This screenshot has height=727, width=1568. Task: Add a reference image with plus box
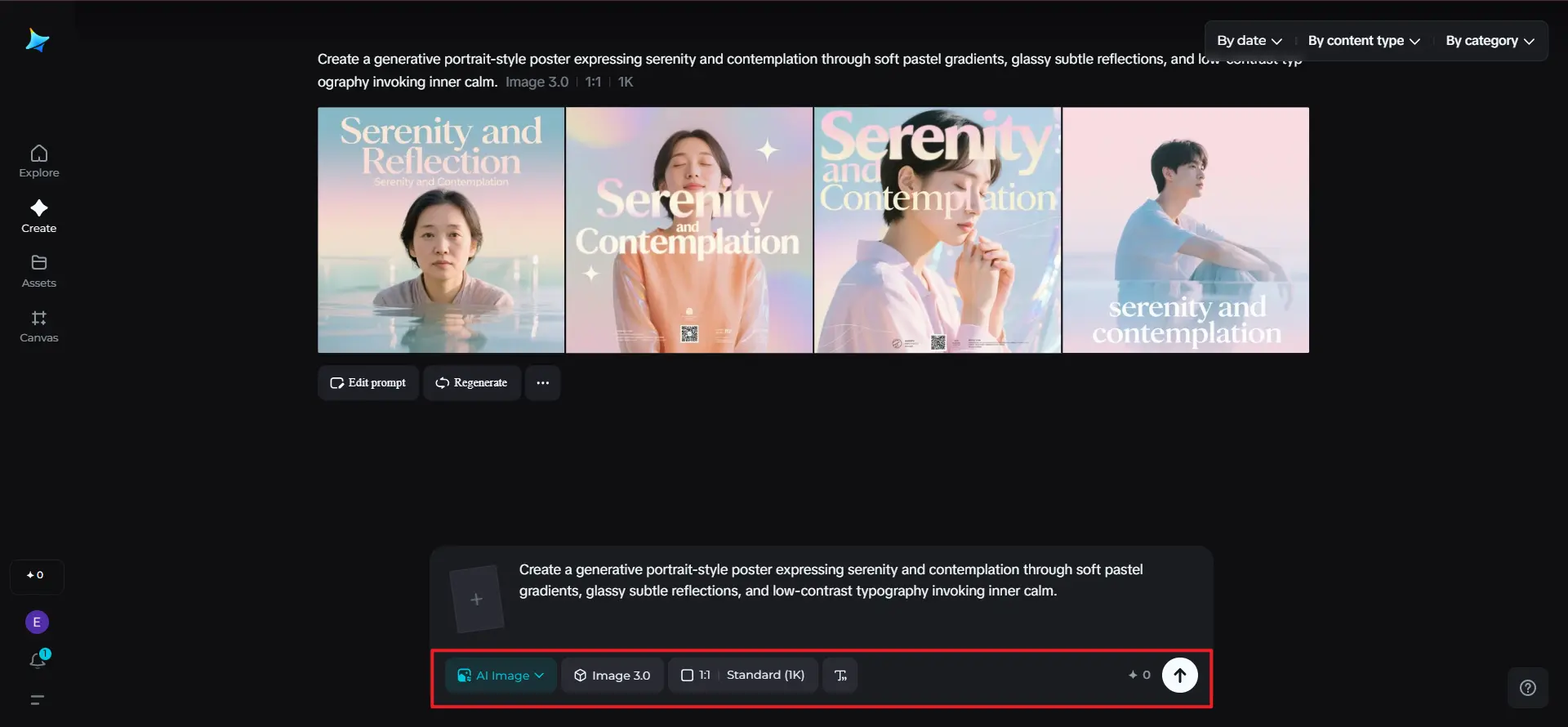click(477, 600)
